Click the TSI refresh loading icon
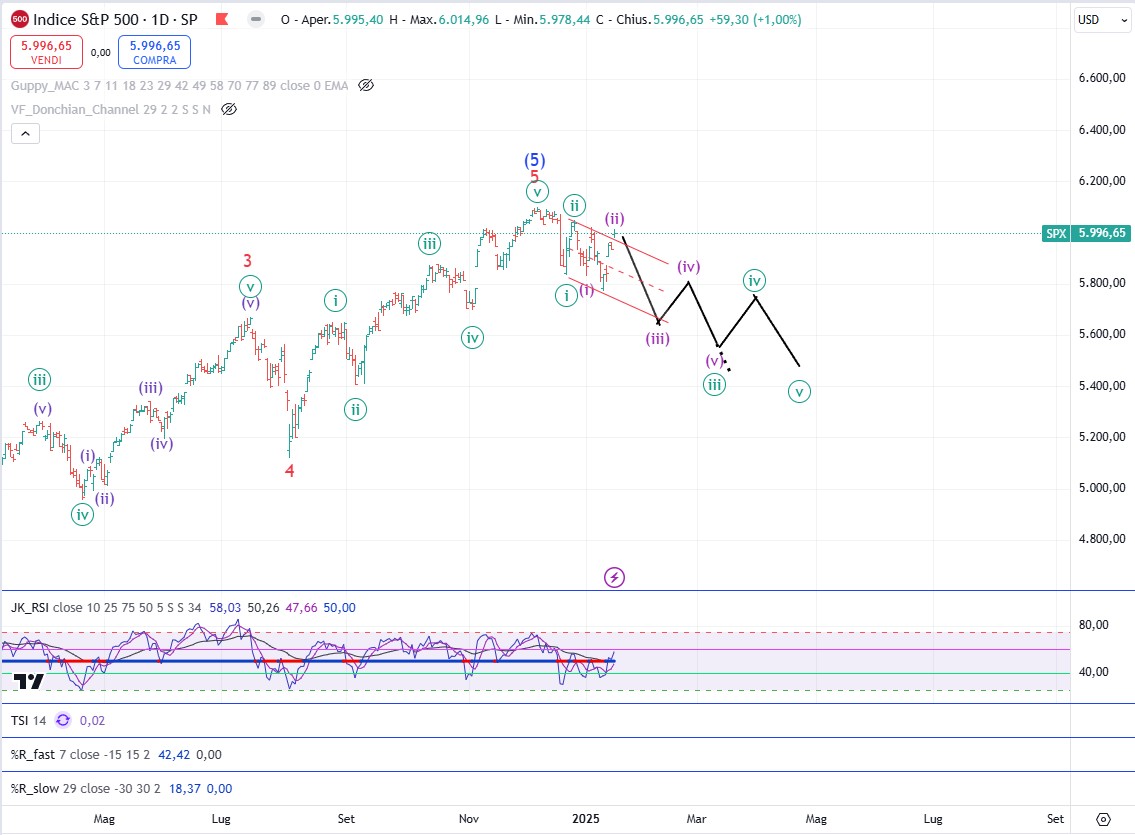Viewport: 1135px width, 835px height. click(x=63, y=720)
